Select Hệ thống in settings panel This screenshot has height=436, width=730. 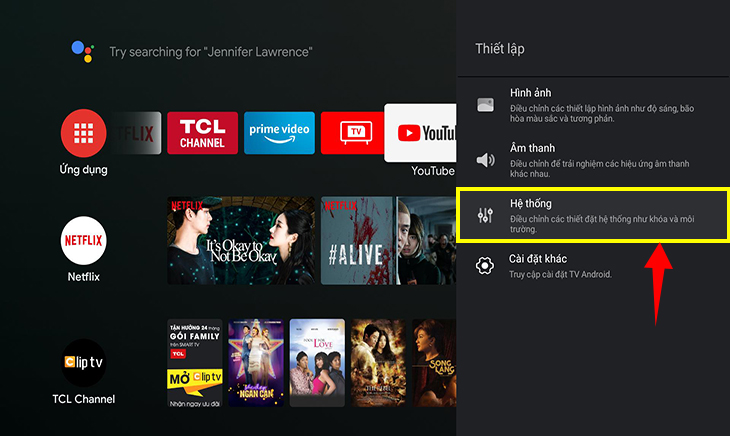point(590,215)
